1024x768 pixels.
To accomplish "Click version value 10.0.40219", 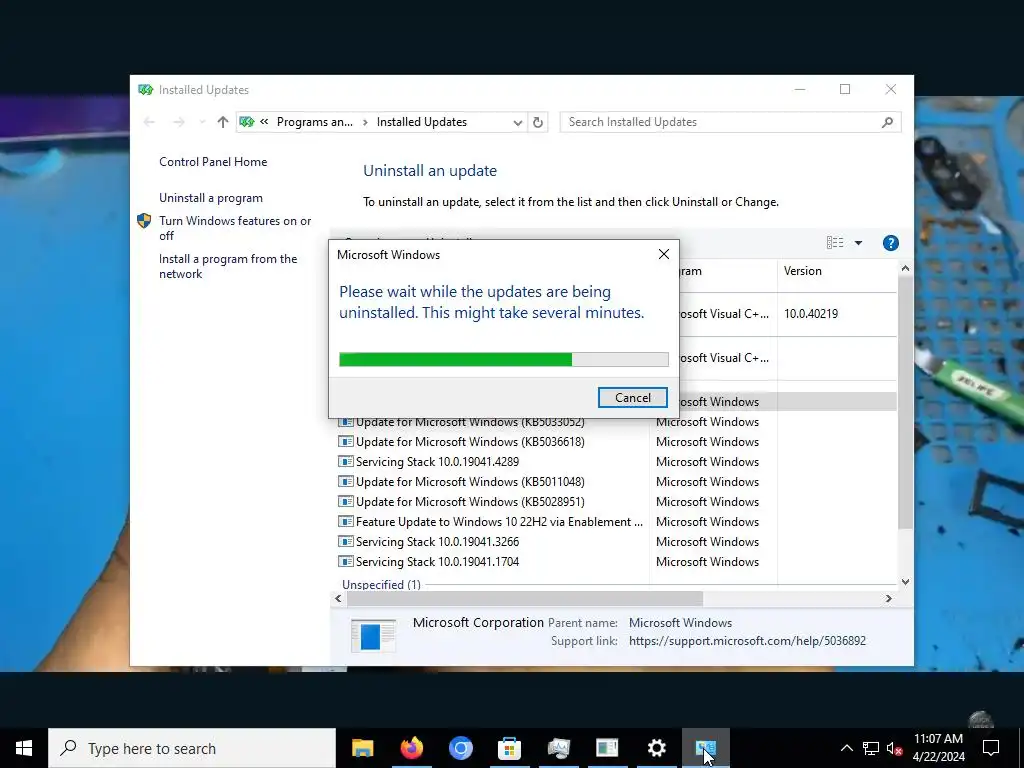I will click(x=810, y=313).
